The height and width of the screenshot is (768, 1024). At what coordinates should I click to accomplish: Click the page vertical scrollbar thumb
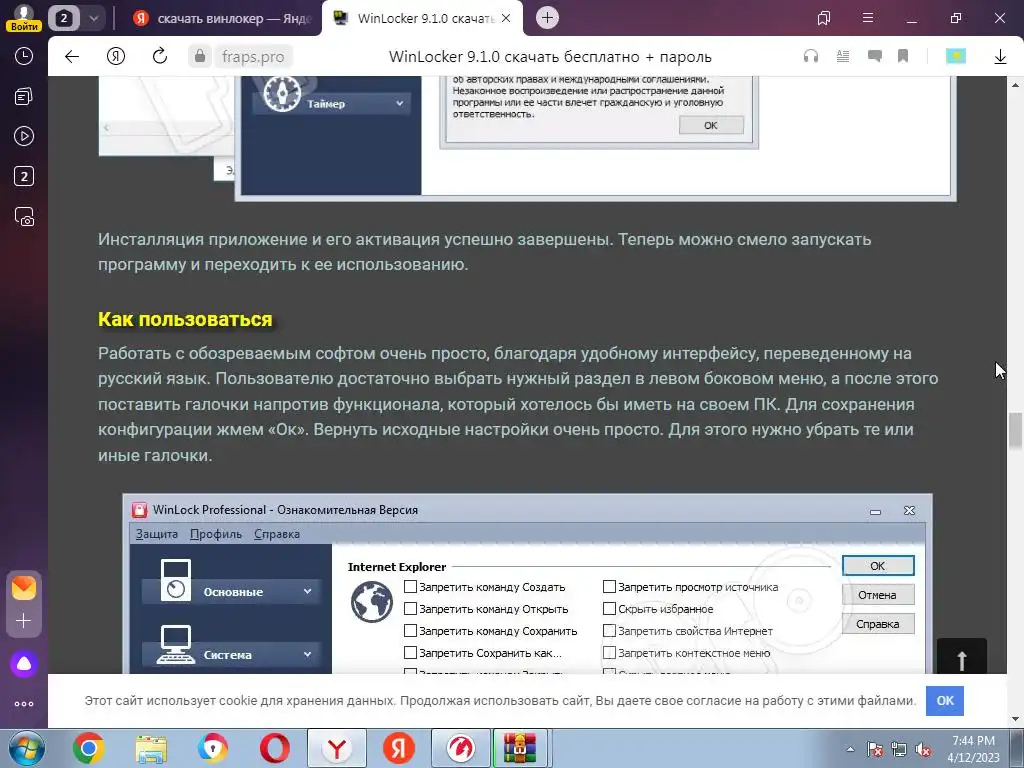click(x=1015, y=431)
